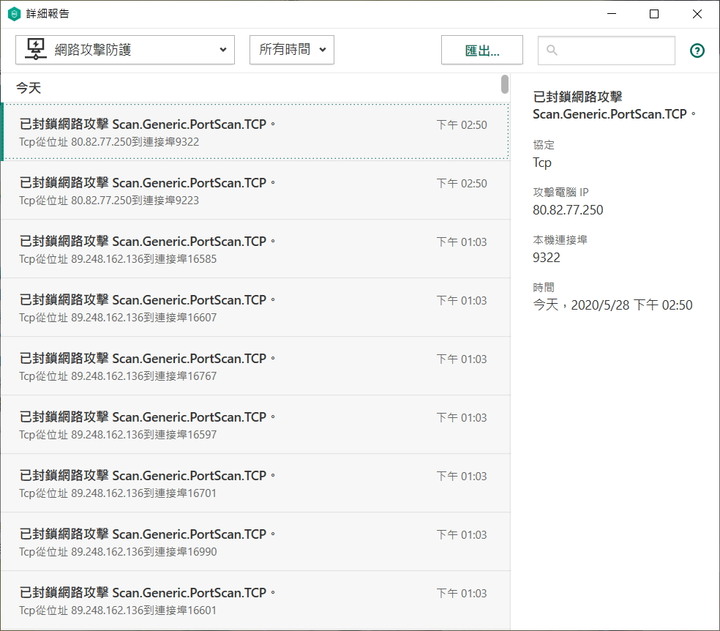Screen dimensions: 720x631
Task: Select the event for port 16601
Action: tap(255, 601)
